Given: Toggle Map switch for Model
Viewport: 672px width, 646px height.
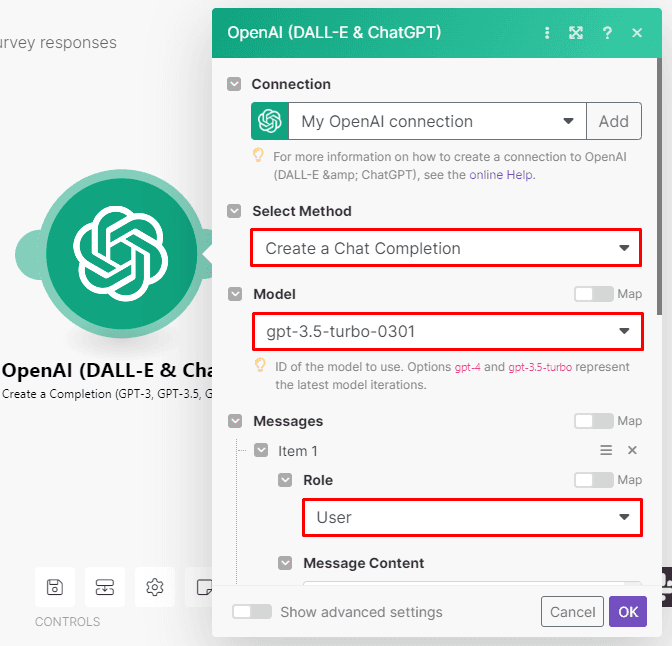Looking at the screenshot, I should 594,294.
